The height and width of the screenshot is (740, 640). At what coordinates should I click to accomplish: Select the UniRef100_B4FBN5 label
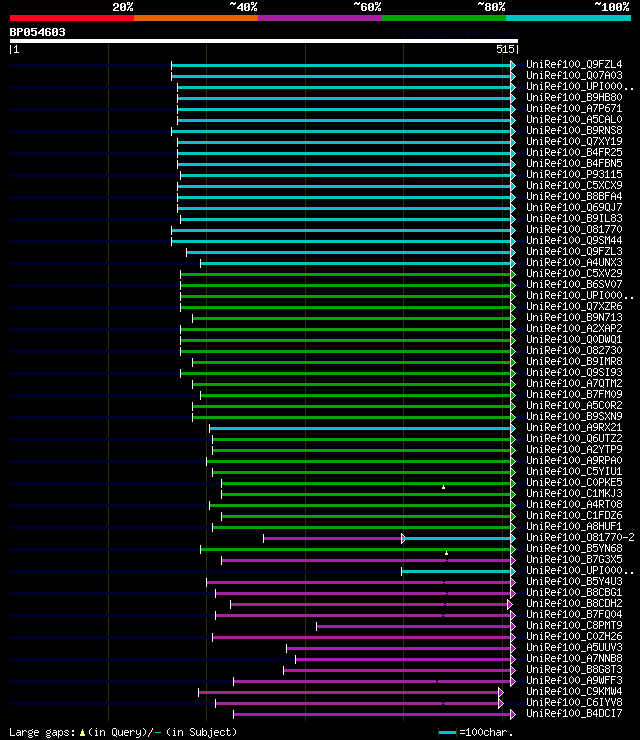click(x=574, y=163)
